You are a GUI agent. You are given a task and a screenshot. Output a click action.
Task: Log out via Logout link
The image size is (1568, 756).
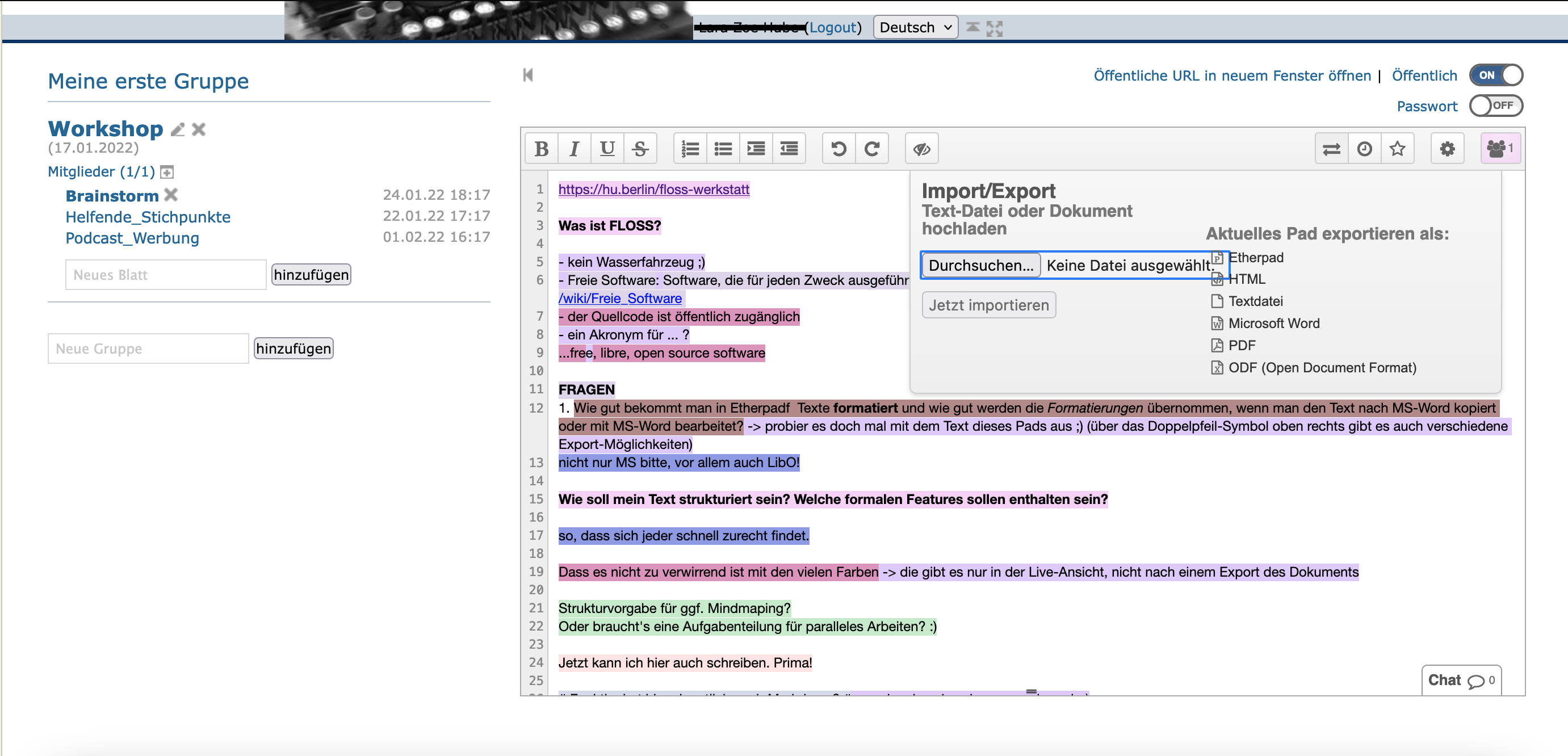click(x=833, y=27)
